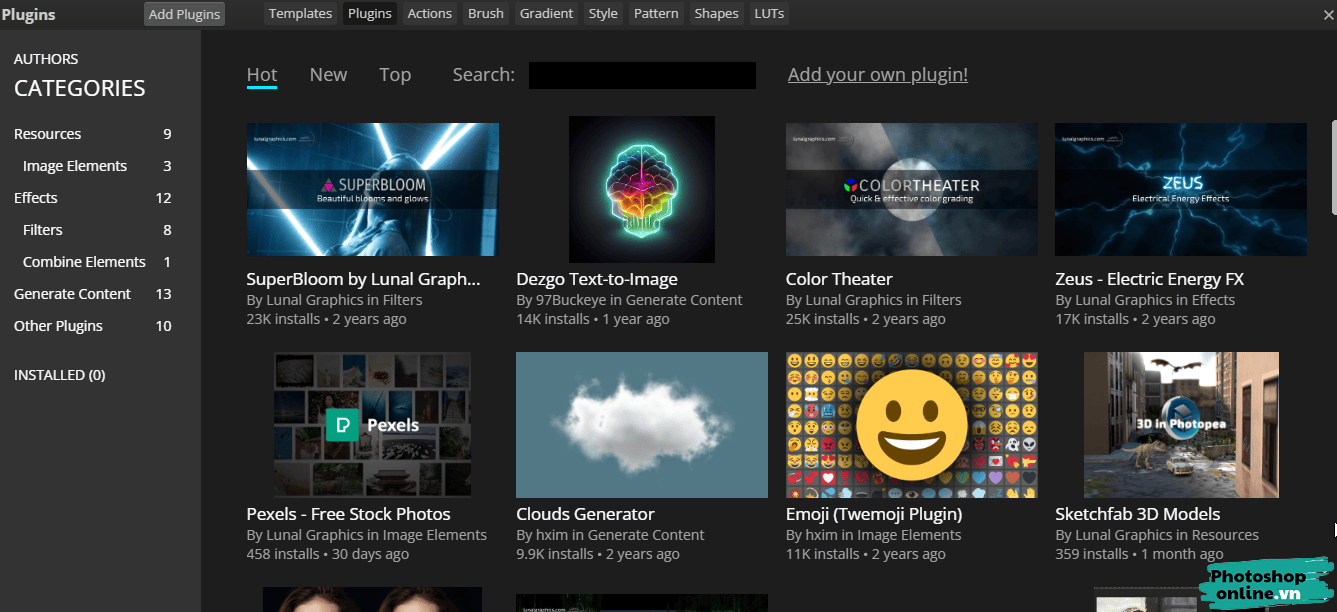Image resolution: width=1337 pixels, height=612 pixels.
Task: Click the Sketchfab 3D Models thumbnail
Action: (1181, 424)
